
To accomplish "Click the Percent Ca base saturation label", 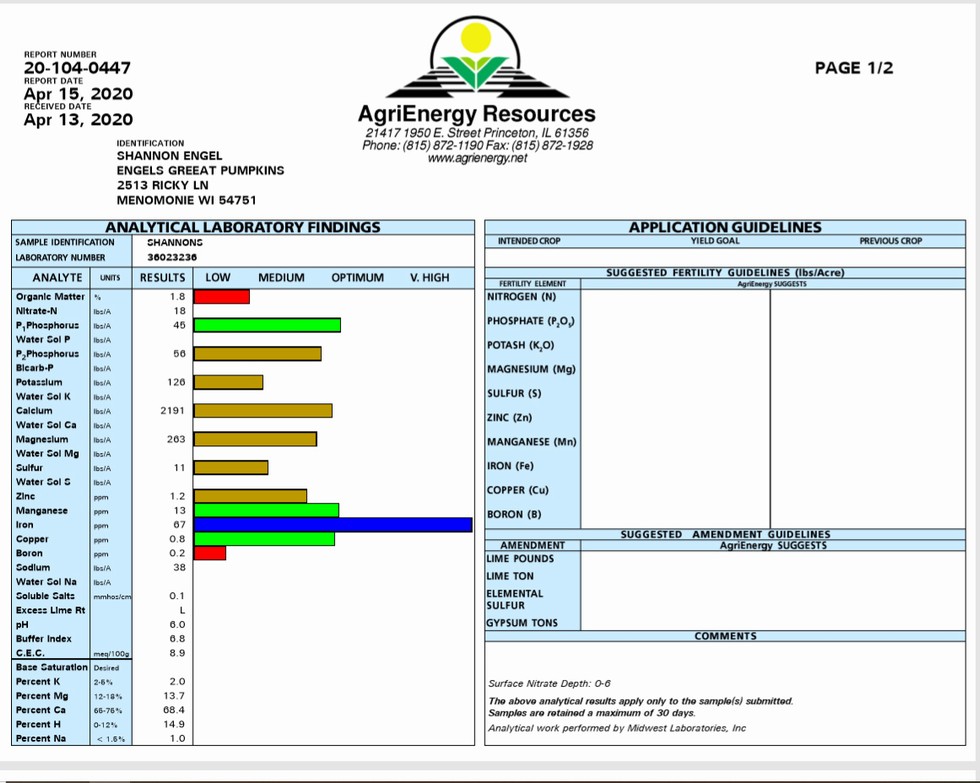I will pyautogui.click(x=40, y=710).
